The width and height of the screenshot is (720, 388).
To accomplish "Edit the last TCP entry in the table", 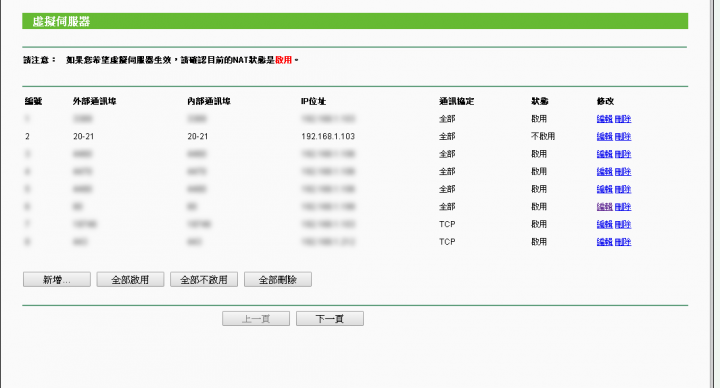I will pos(604,242).
